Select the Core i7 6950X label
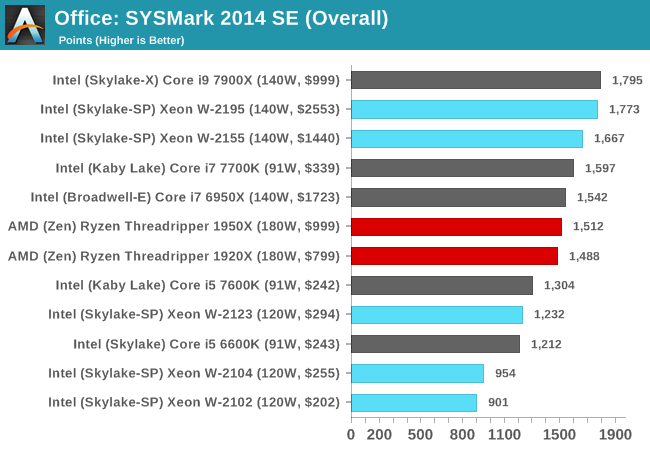Image resolution: width=650 pixels, height=450 pixels. [185, 197]
